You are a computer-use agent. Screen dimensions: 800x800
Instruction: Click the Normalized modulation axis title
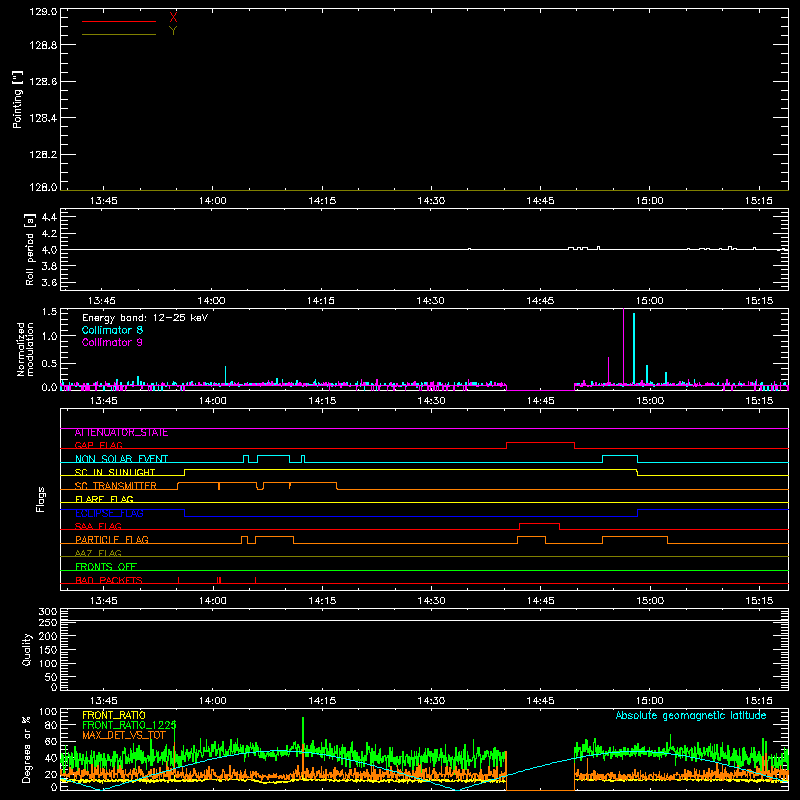(x=25, y=349)
